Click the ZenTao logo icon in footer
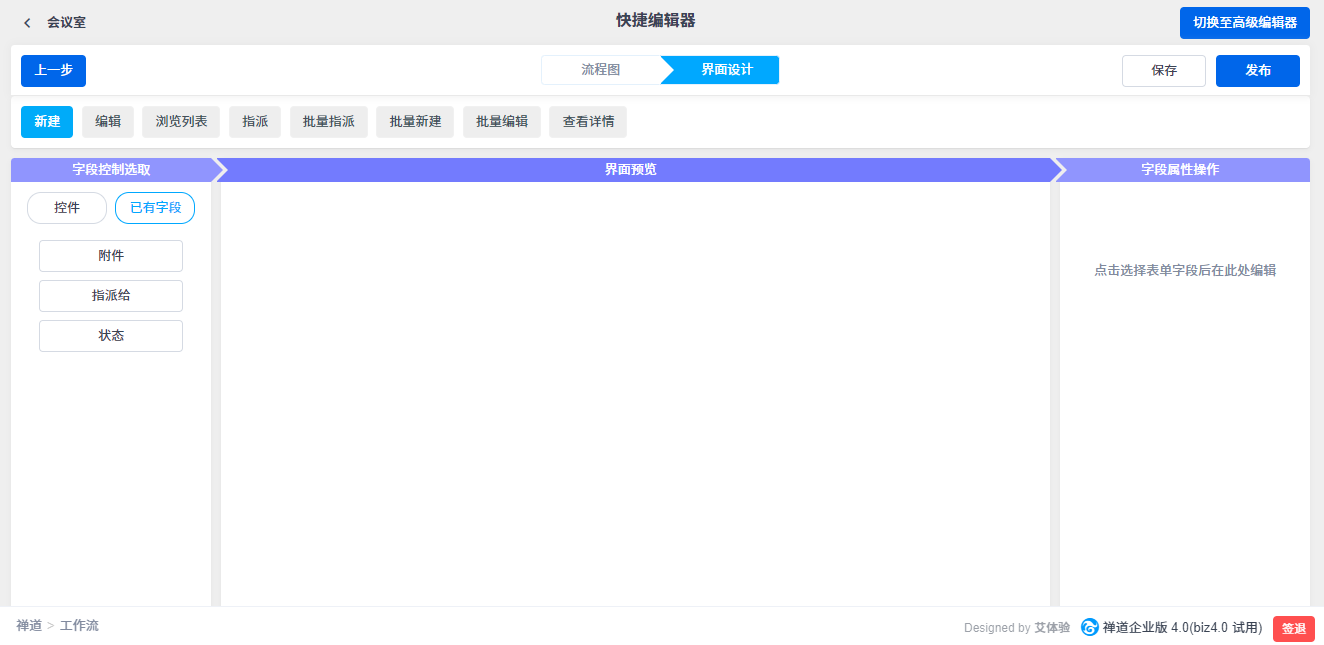The image size is (1324, 645). pos(1089,627)
